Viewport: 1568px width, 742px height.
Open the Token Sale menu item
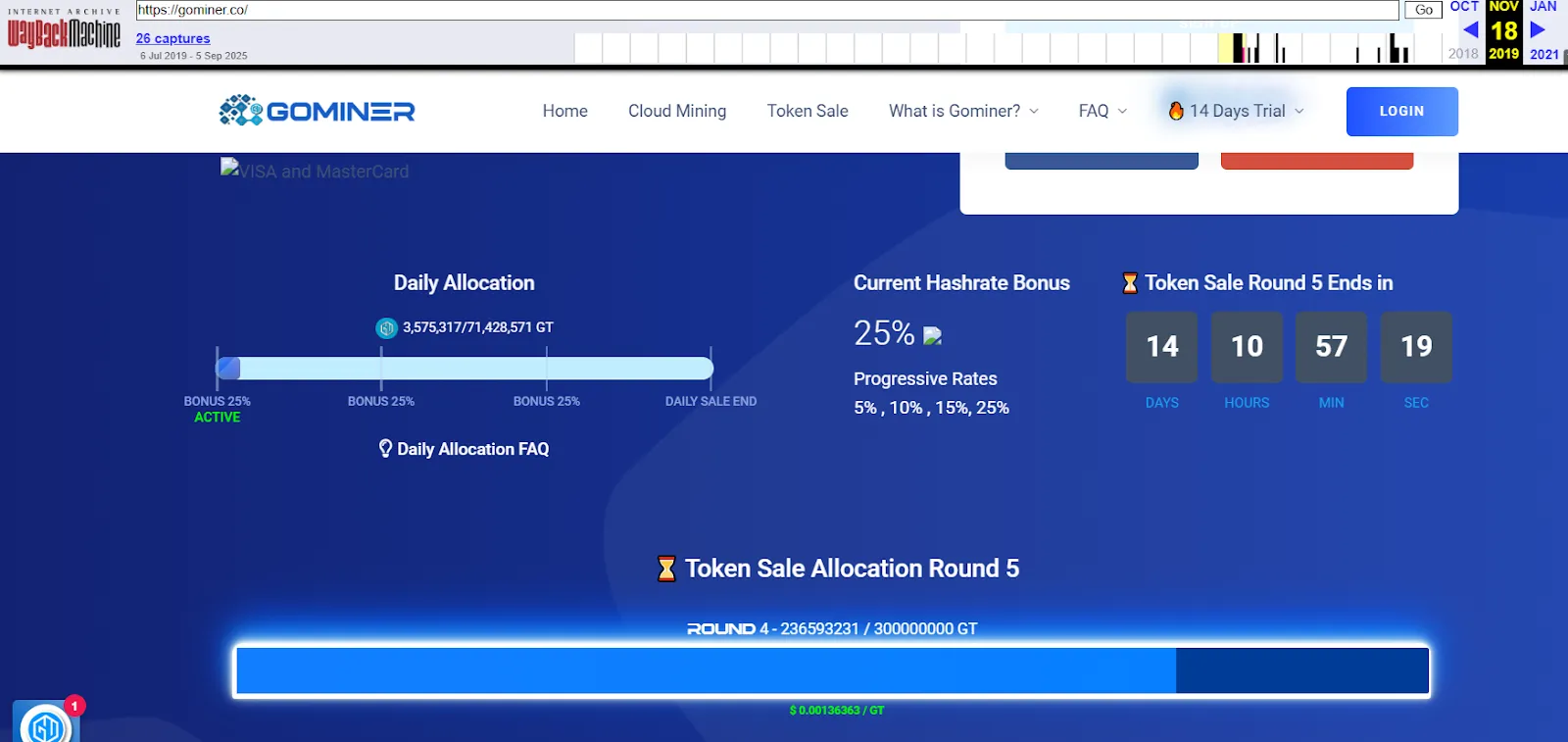pos(808,111)
